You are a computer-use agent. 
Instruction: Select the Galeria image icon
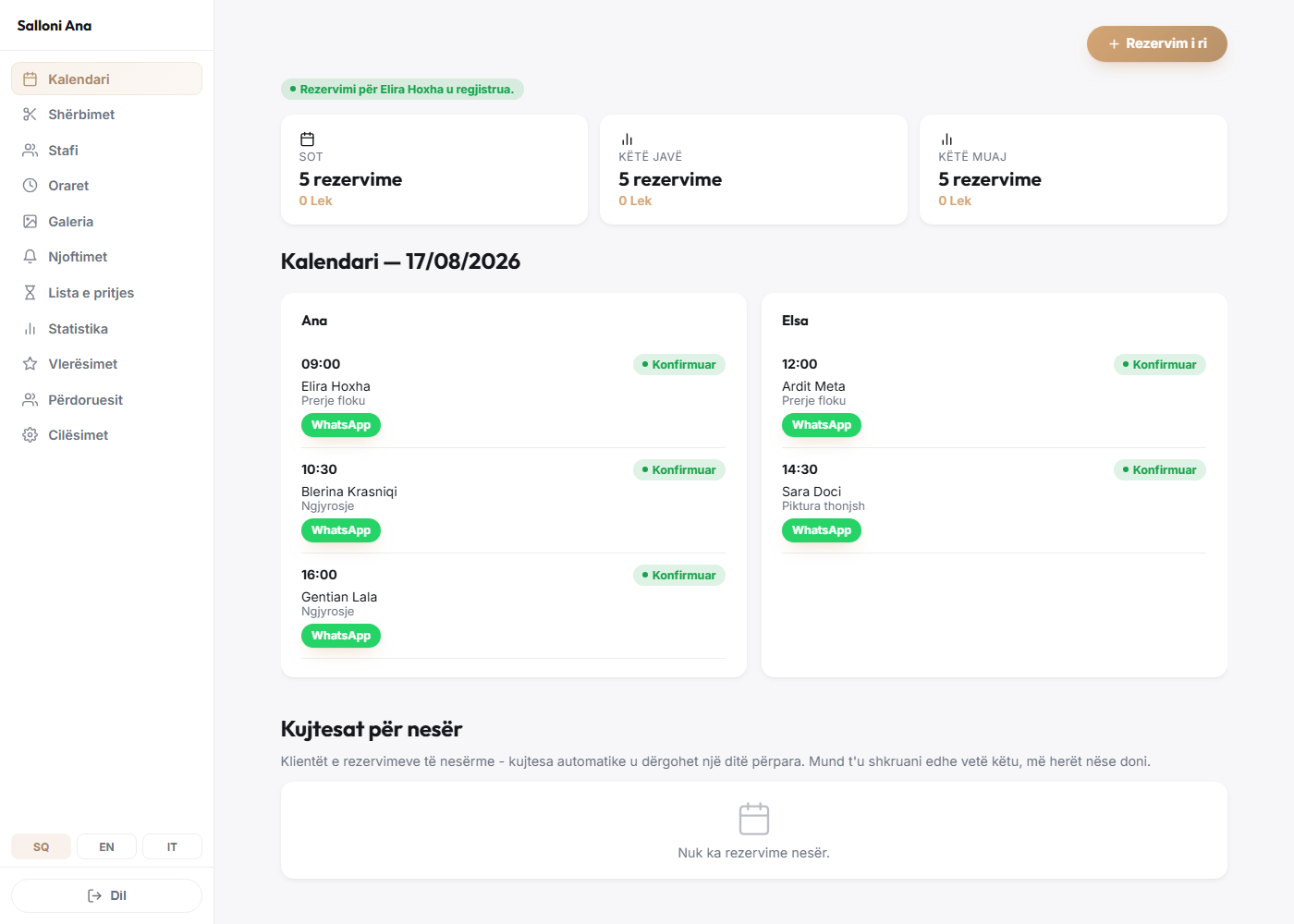point(30,222)
